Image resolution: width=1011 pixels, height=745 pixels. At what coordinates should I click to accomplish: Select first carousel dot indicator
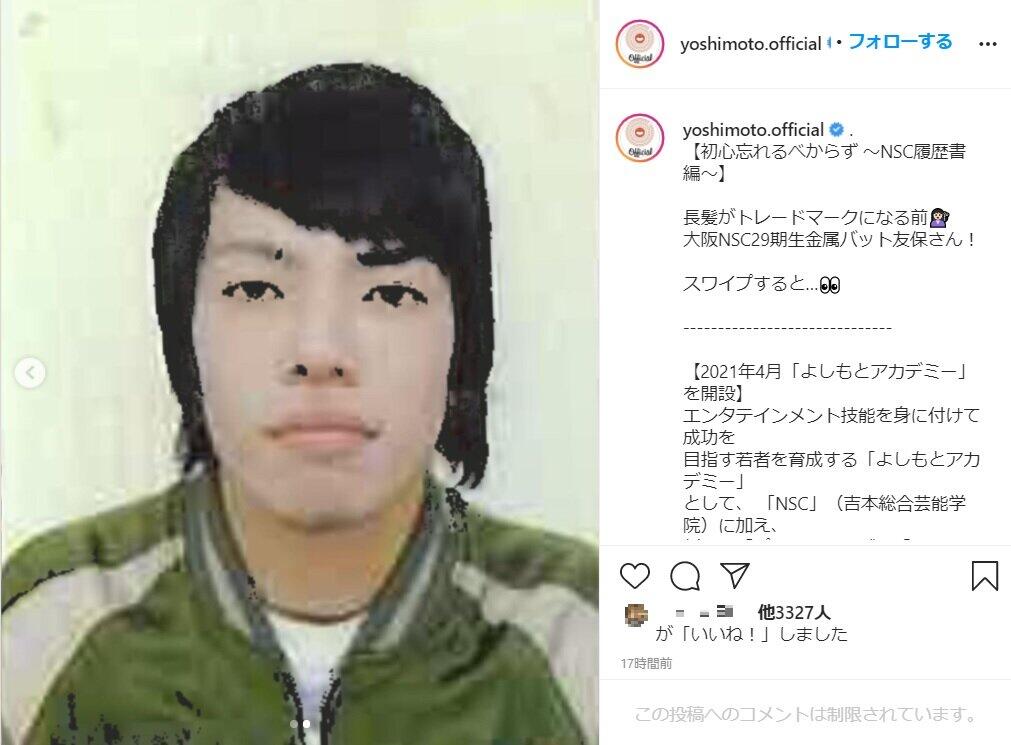click(294, 724)
